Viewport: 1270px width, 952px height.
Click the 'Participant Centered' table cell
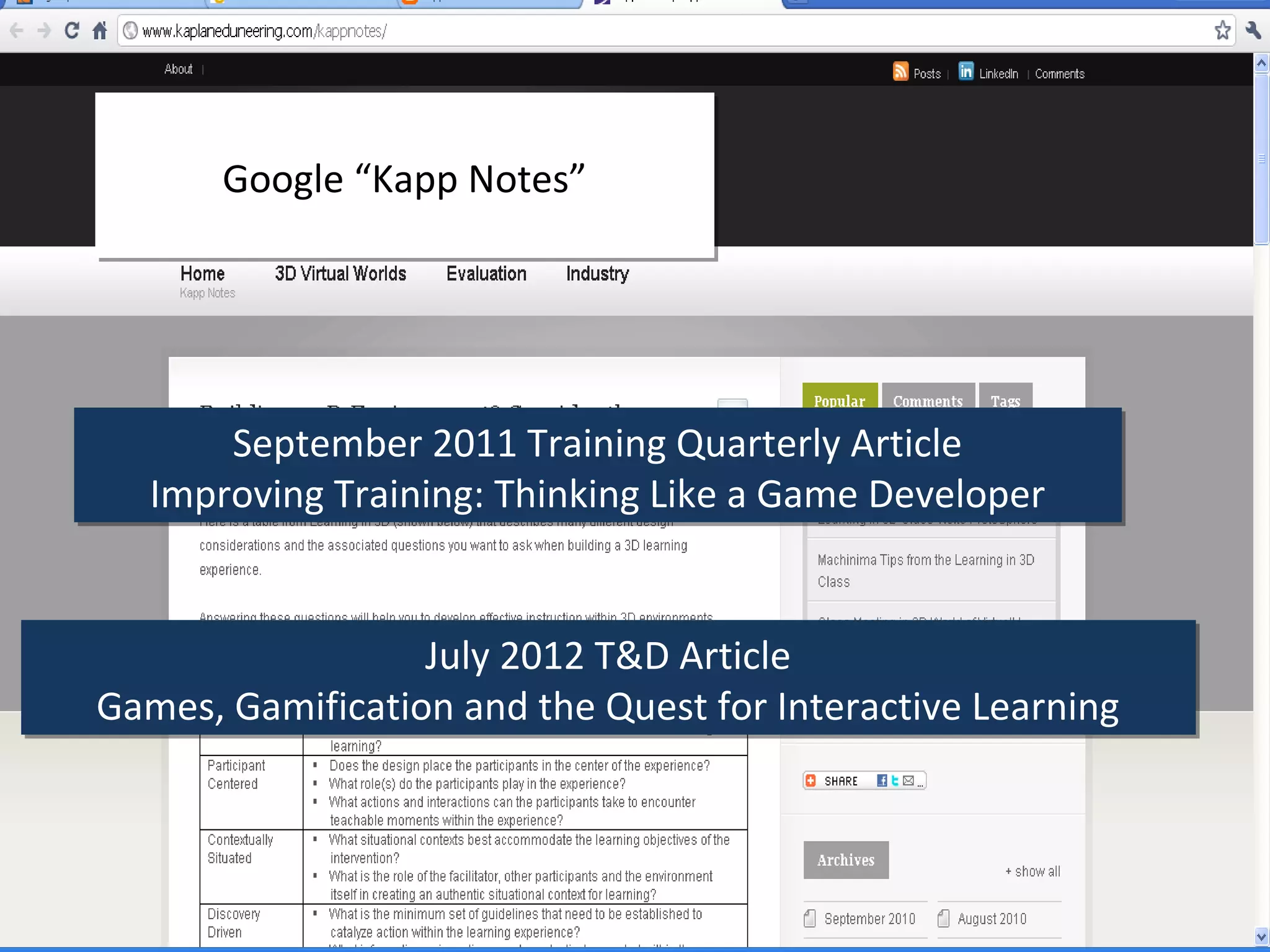pyautogui.click(x=251, y=792)
